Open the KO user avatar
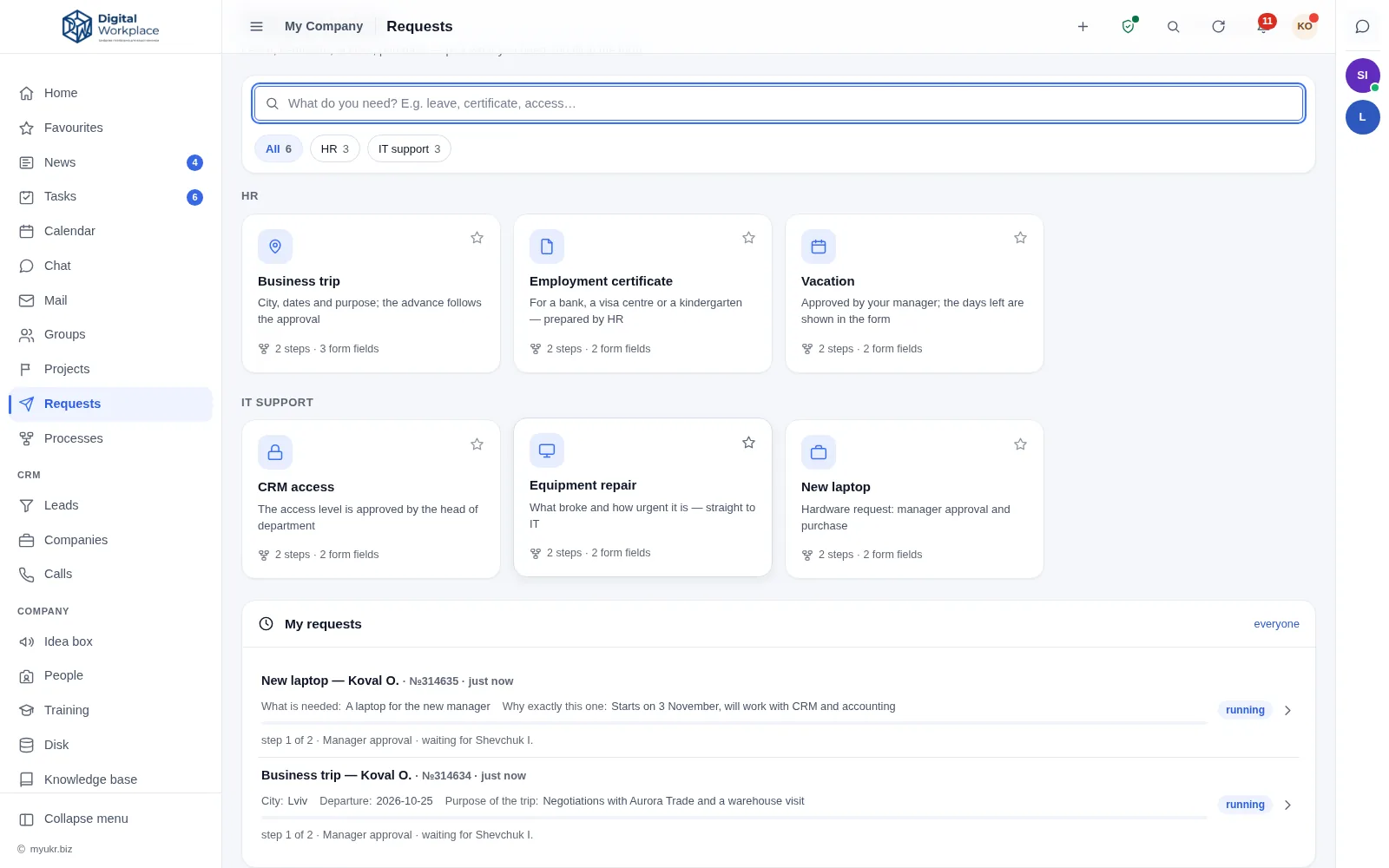The width and height of the screenshot is (1389, 868). coord(1304,26)
